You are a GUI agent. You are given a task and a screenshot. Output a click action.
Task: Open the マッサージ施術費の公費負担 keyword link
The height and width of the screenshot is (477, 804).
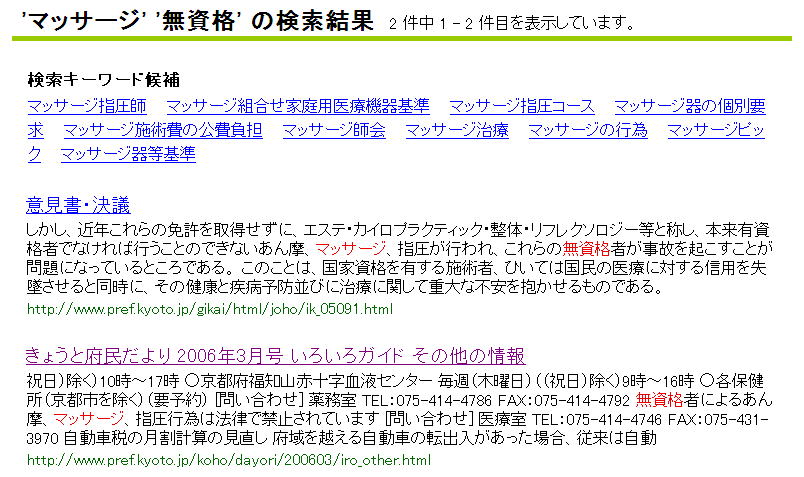(163, 130)
